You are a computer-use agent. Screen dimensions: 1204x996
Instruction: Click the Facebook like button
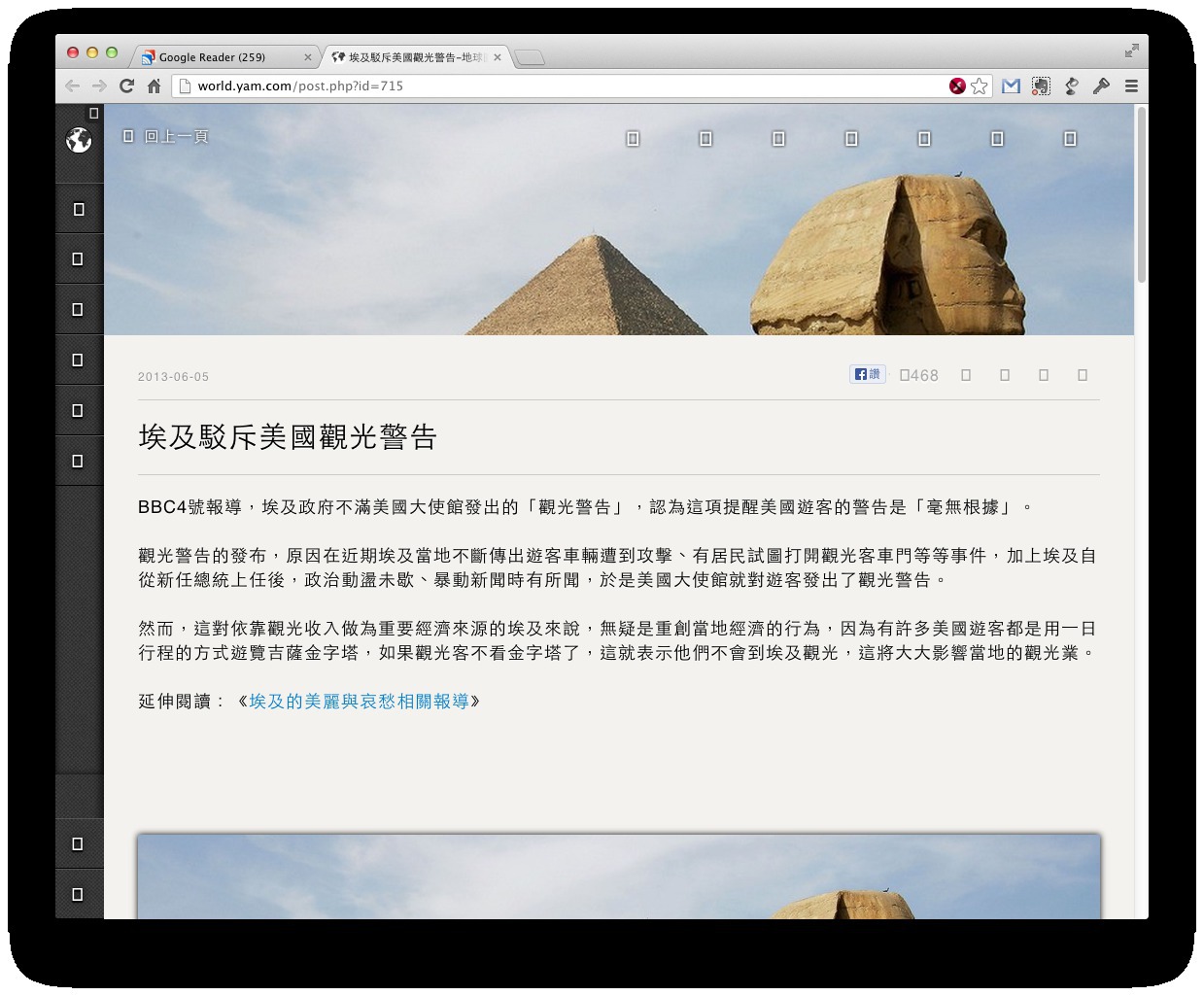[x=868, y=374]
